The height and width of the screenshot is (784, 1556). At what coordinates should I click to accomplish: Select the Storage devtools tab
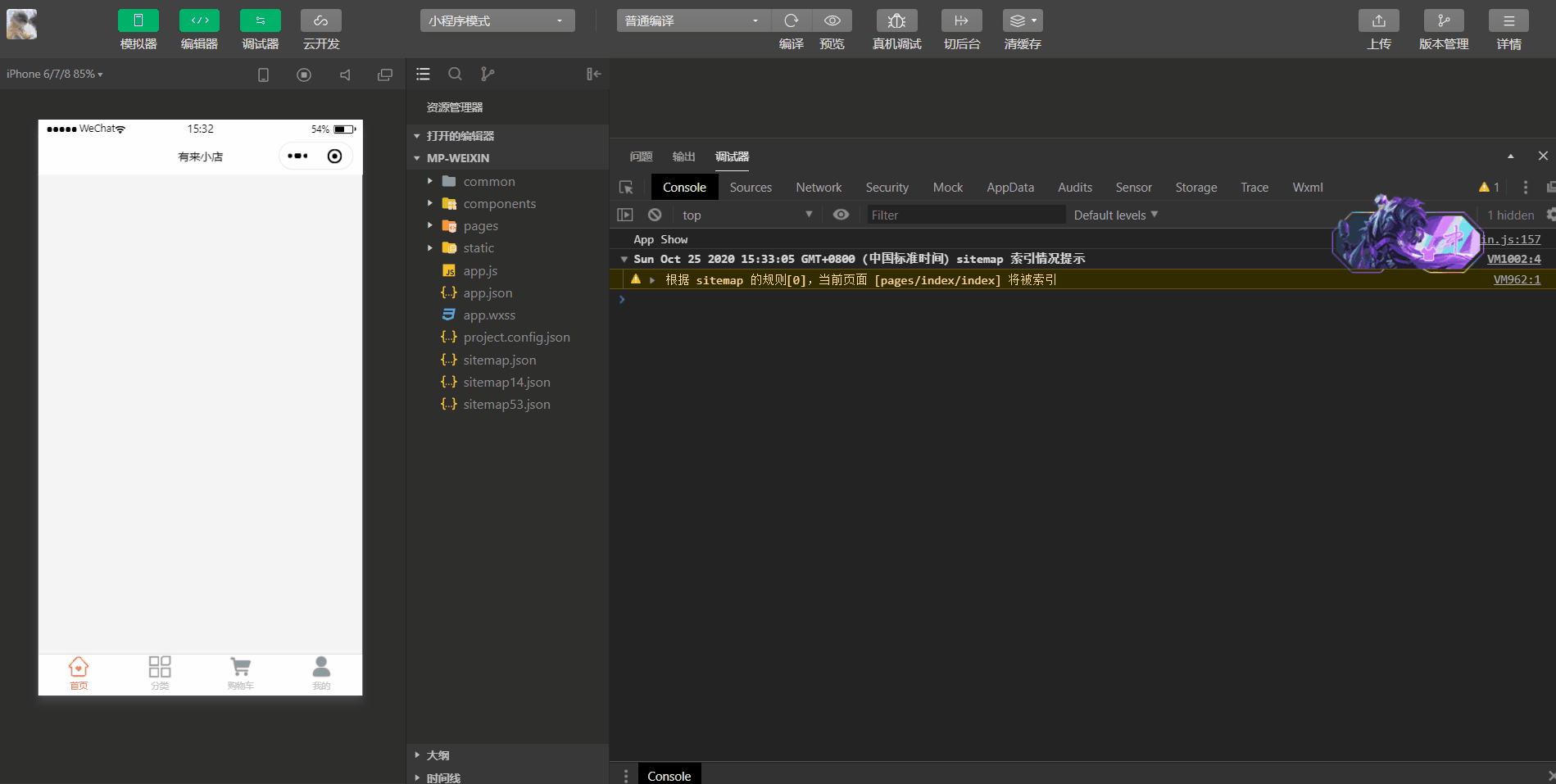coord(1196,188)
